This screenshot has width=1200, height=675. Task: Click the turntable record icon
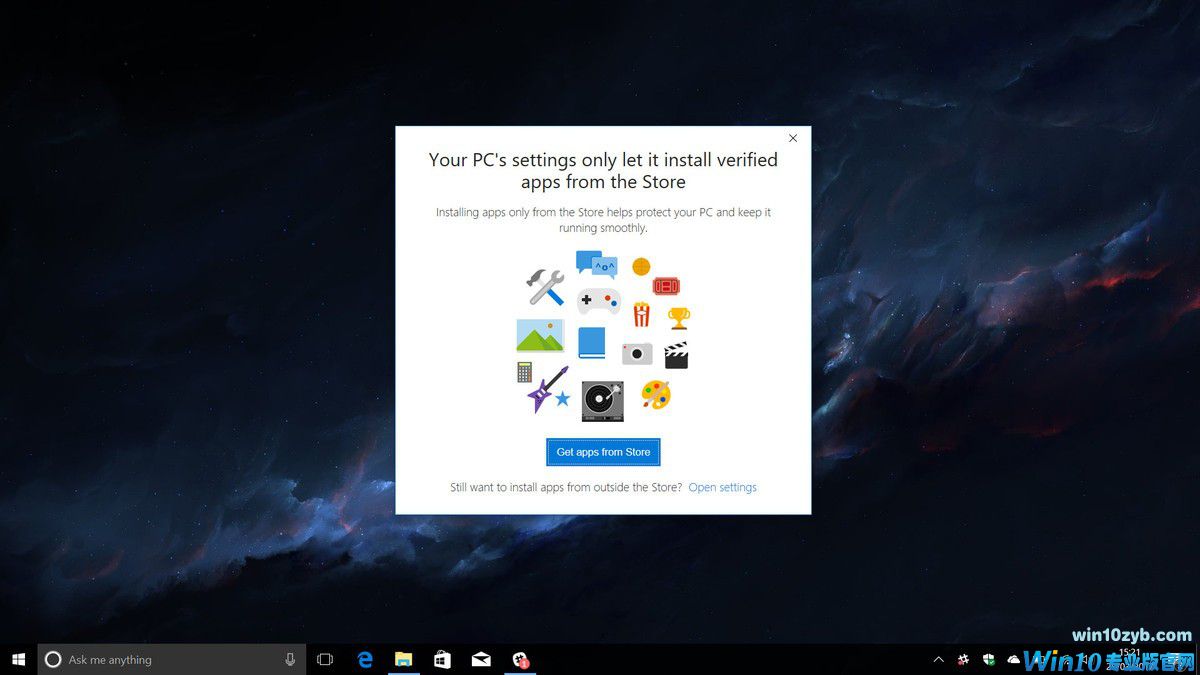click(601, 399)
